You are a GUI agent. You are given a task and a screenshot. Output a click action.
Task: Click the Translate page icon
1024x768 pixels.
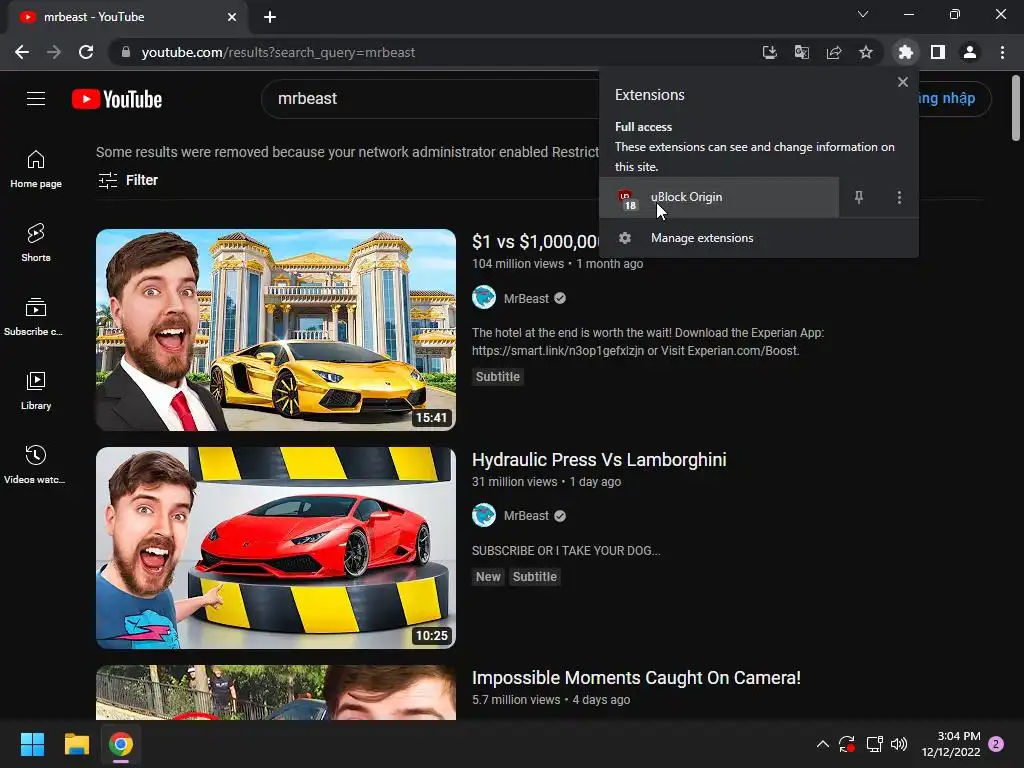tap(801, 52)
